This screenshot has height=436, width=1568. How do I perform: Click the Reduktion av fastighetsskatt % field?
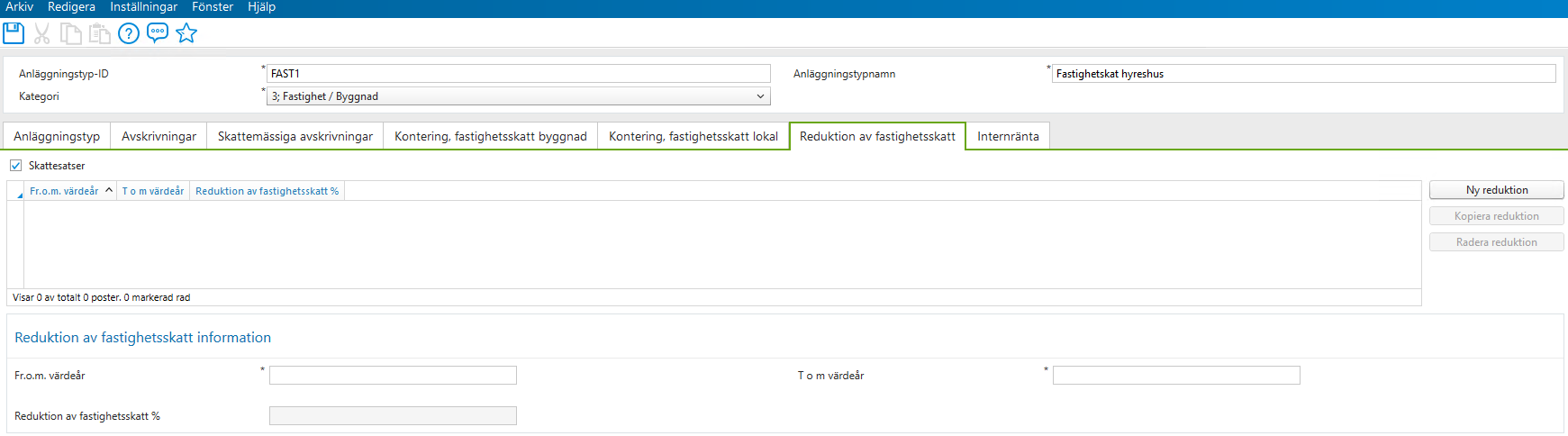[x=393, y=416]
